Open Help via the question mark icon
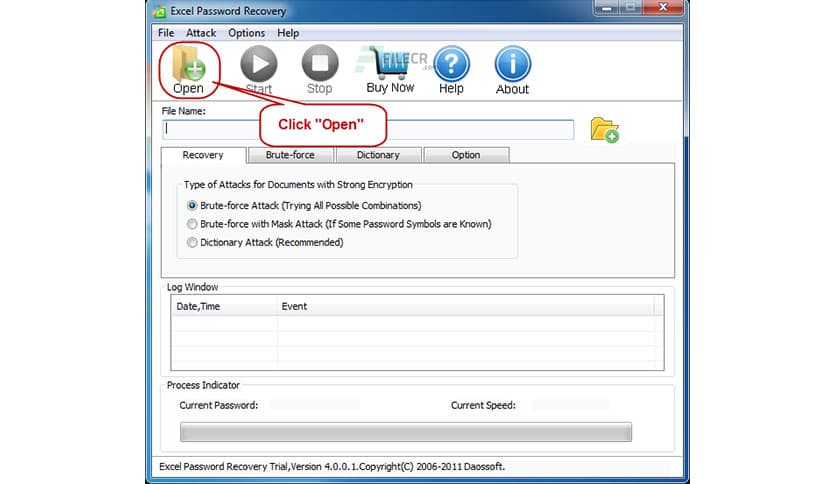 click(451, 70)
